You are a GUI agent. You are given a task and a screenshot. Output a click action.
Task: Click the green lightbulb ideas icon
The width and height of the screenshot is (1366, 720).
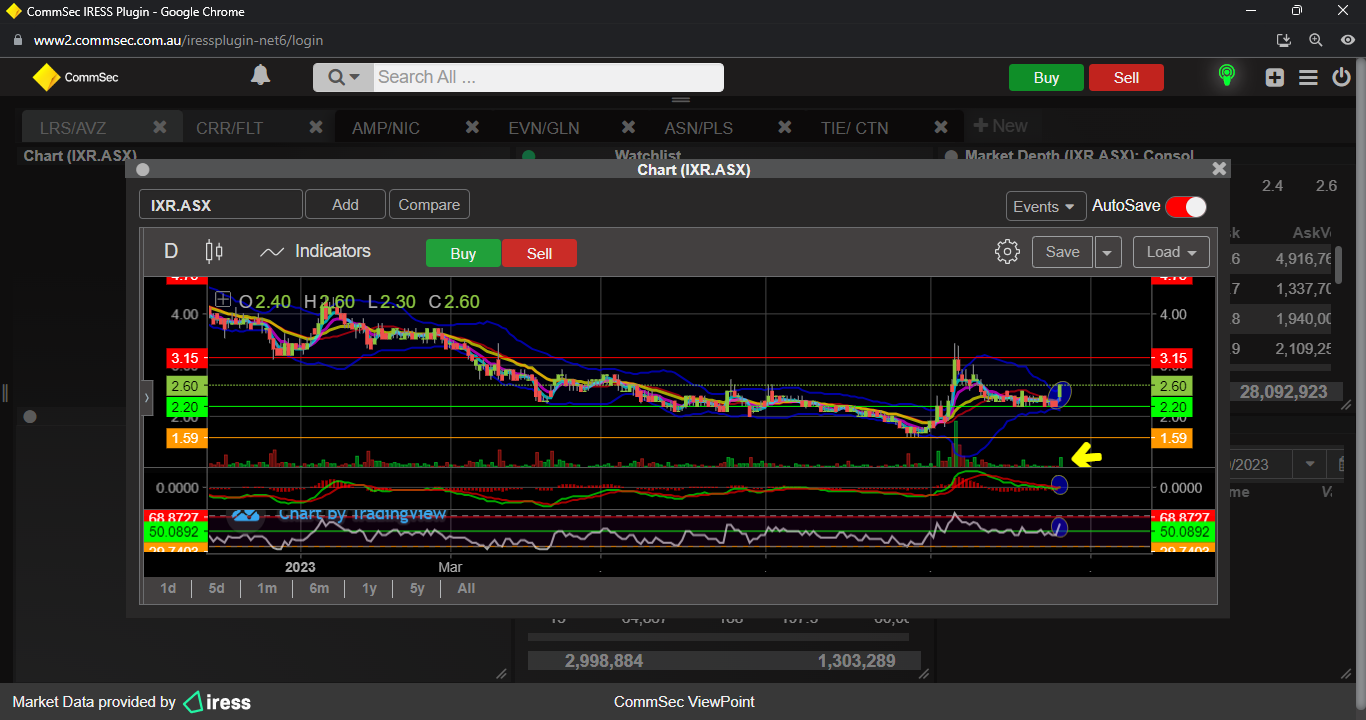(1227, 76)
